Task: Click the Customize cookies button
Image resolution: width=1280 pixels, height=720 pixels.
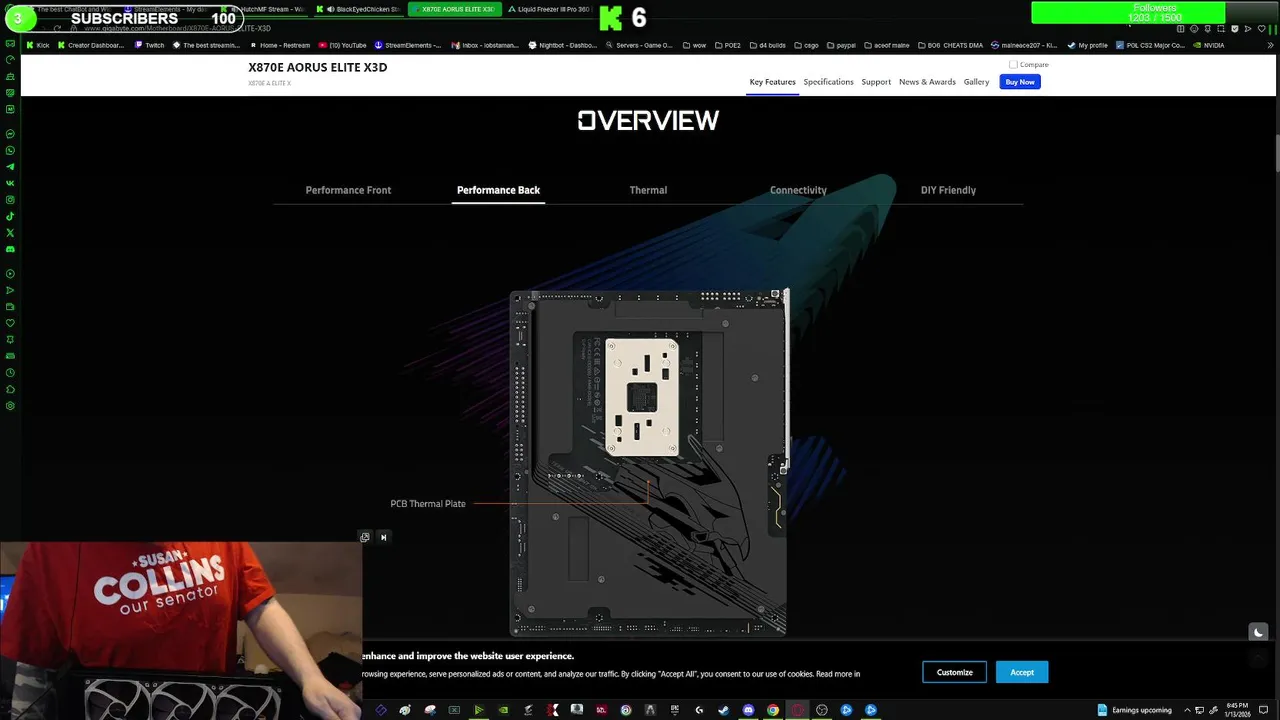Action: coord(955,672)
